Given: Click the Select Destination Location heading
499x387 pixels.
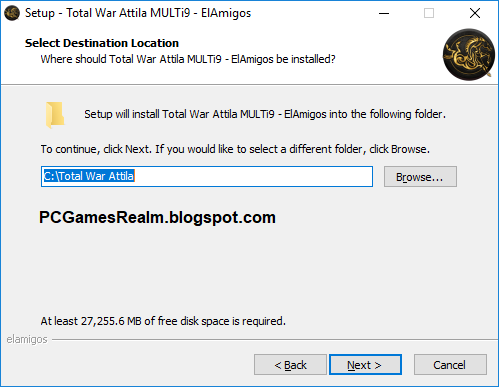Looking at the screenshot, I should [x=102, y=43].
